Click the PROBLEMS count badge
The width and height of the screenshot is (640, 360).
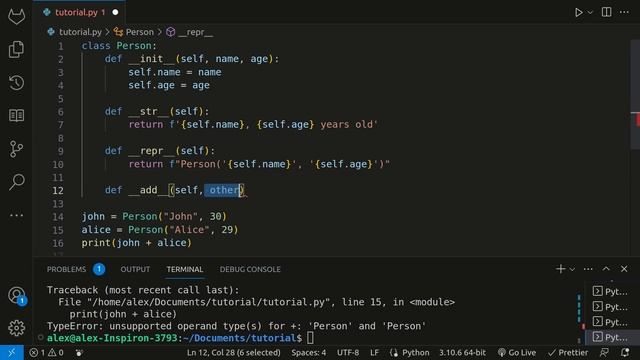coord(99,269)
